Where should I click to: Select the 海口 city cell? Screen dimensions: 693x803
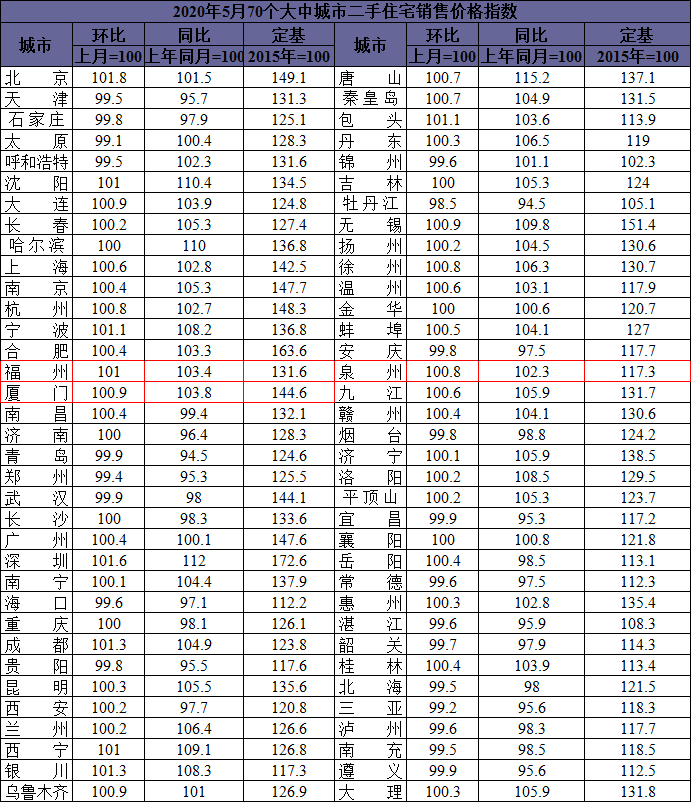tap(36, 603)
